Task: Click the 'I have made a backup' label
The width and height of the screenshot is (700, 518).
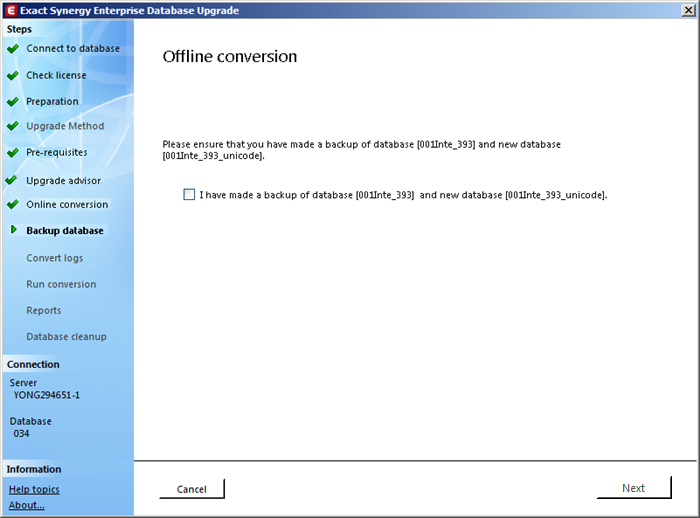Action: coord(403,195)
